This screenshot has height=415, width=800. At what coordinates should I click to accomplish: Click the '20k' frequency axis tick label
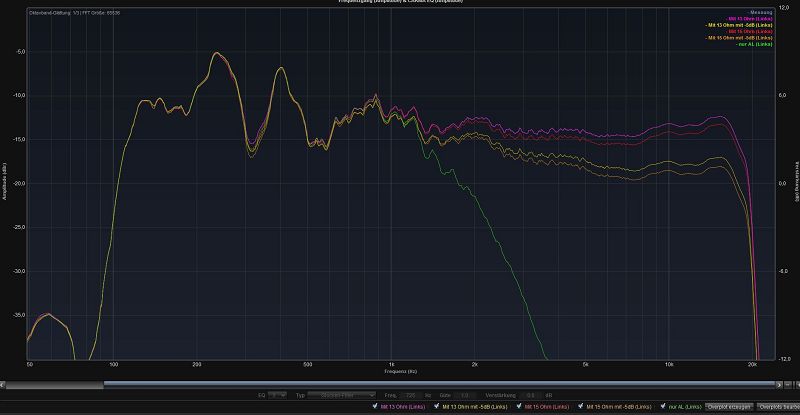pyautogui.click(x=752, y=364)
